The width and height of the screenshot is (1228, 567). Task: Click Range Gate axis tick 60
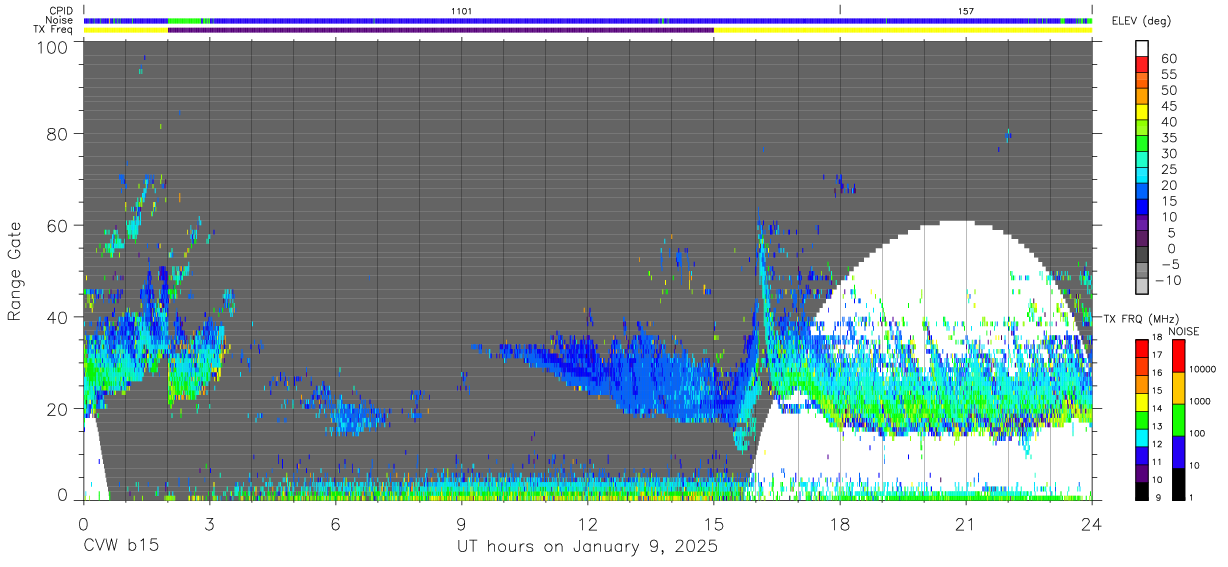(59, 226)
